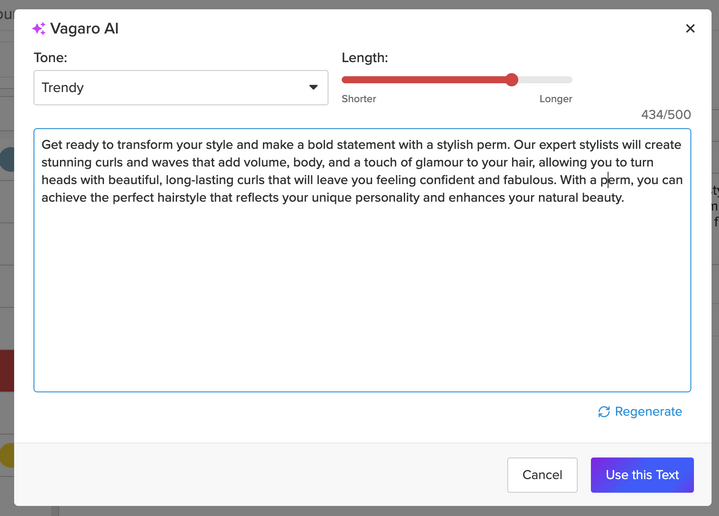Open the Tone dropdown showing Trendy
Screen dimensions: 719x516
point(181,88)
